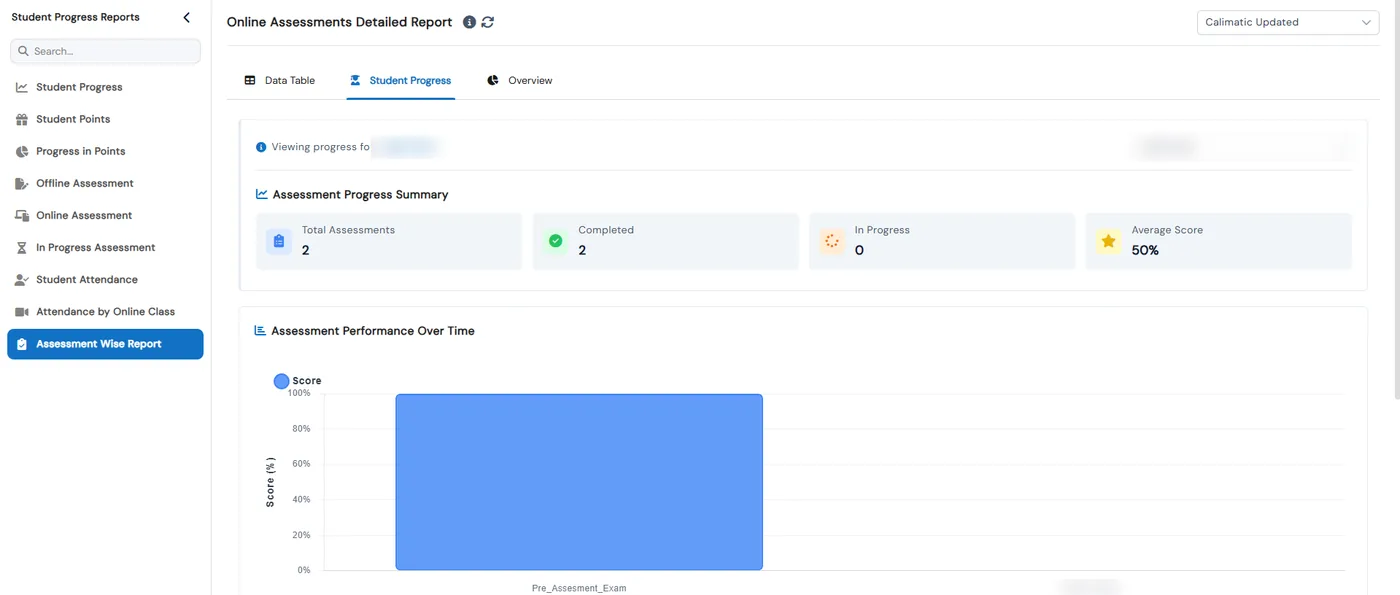Image resolution: width=1400 pixels, height=595 pixels.
Task: Click the Assessment Wise Report clipboard icon
Action: (x=22, y=344)
